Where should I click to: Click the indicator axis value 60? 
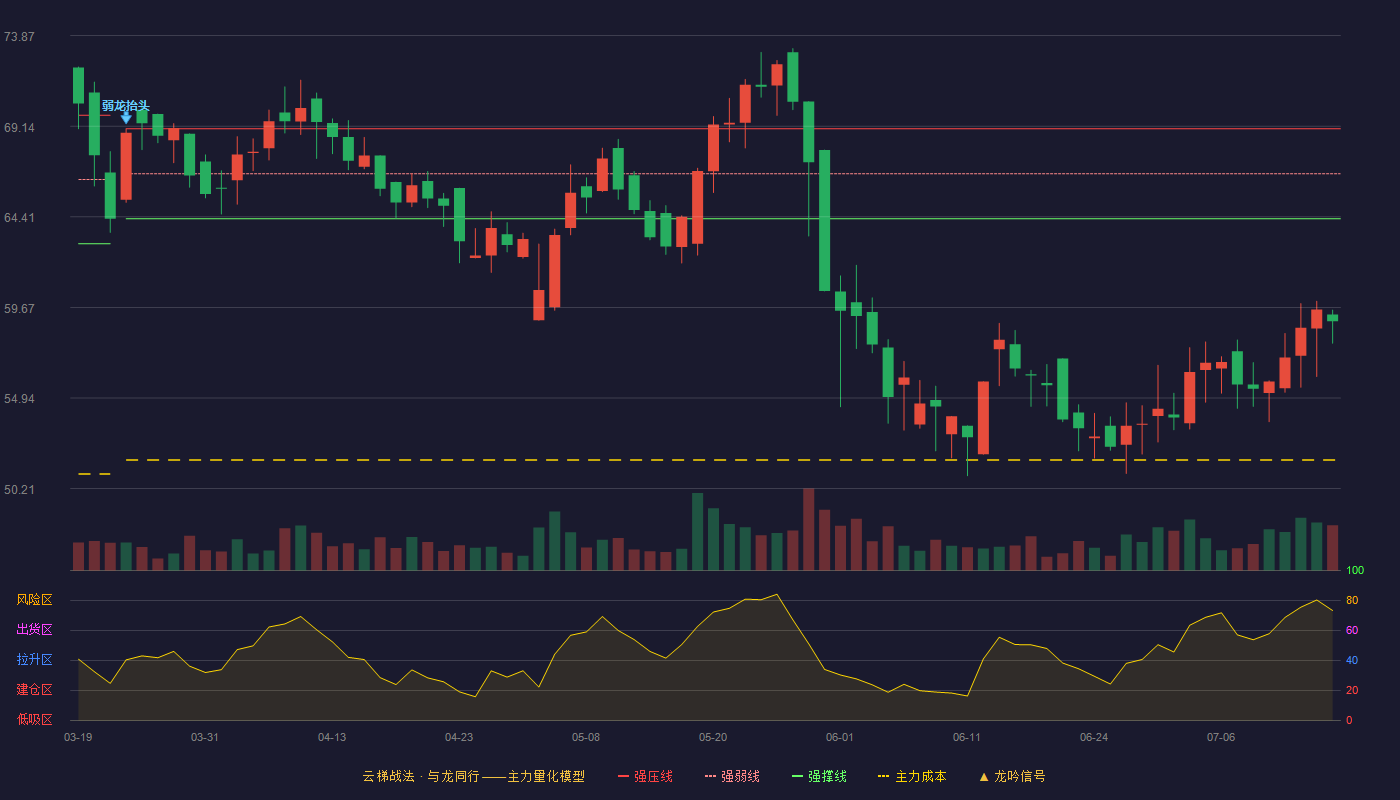click(x=1352, y=630)
